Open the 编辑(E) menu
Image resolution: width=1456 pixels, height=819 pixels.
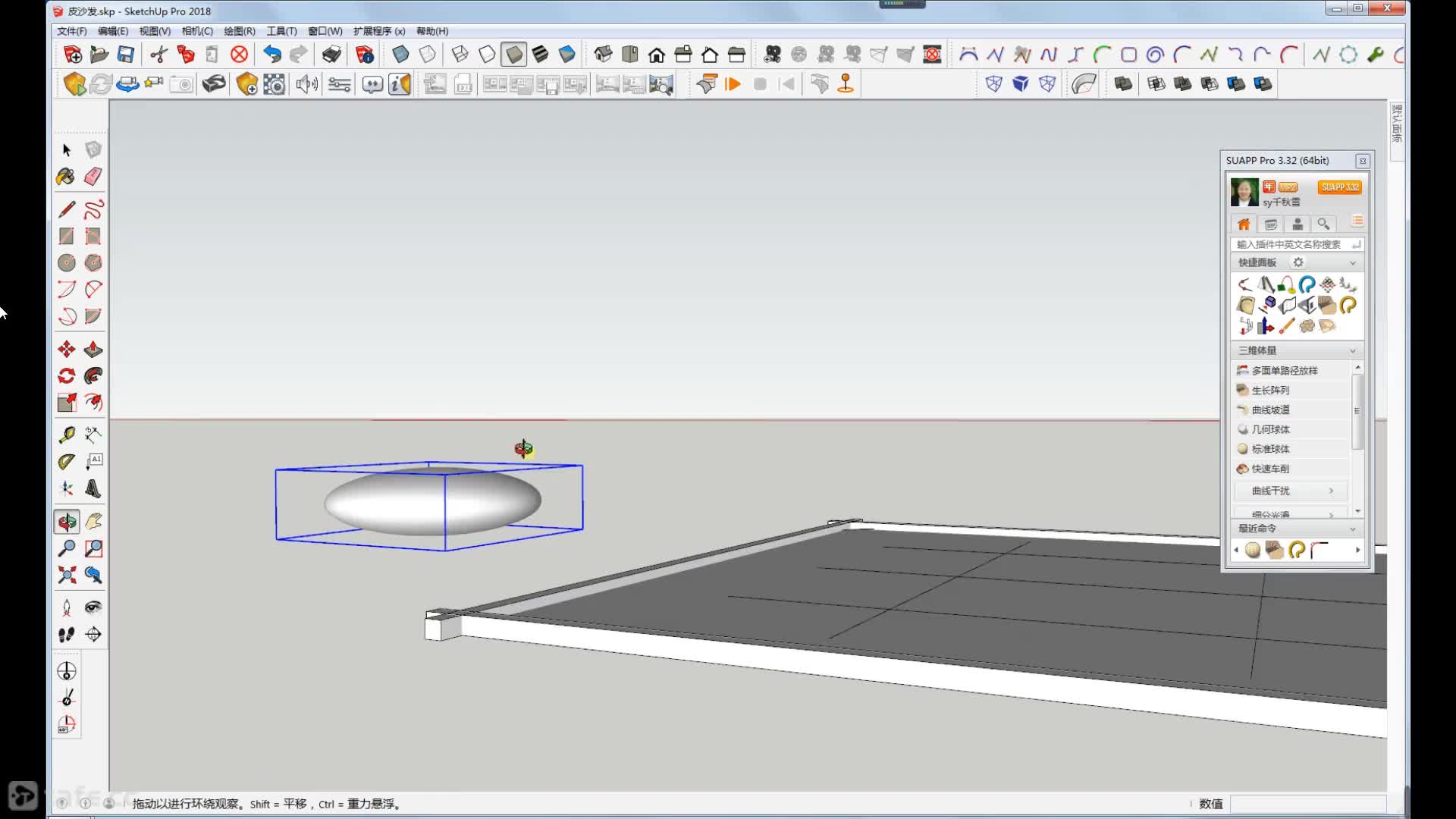(x=113, y=31)
